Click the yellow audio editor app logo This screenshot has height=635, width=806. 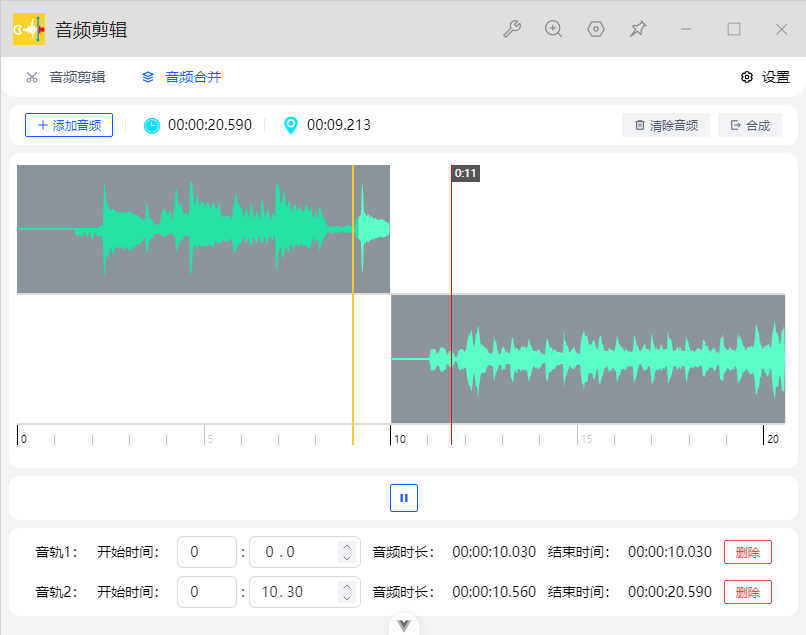pyautogui.click(x=29, y=29)
